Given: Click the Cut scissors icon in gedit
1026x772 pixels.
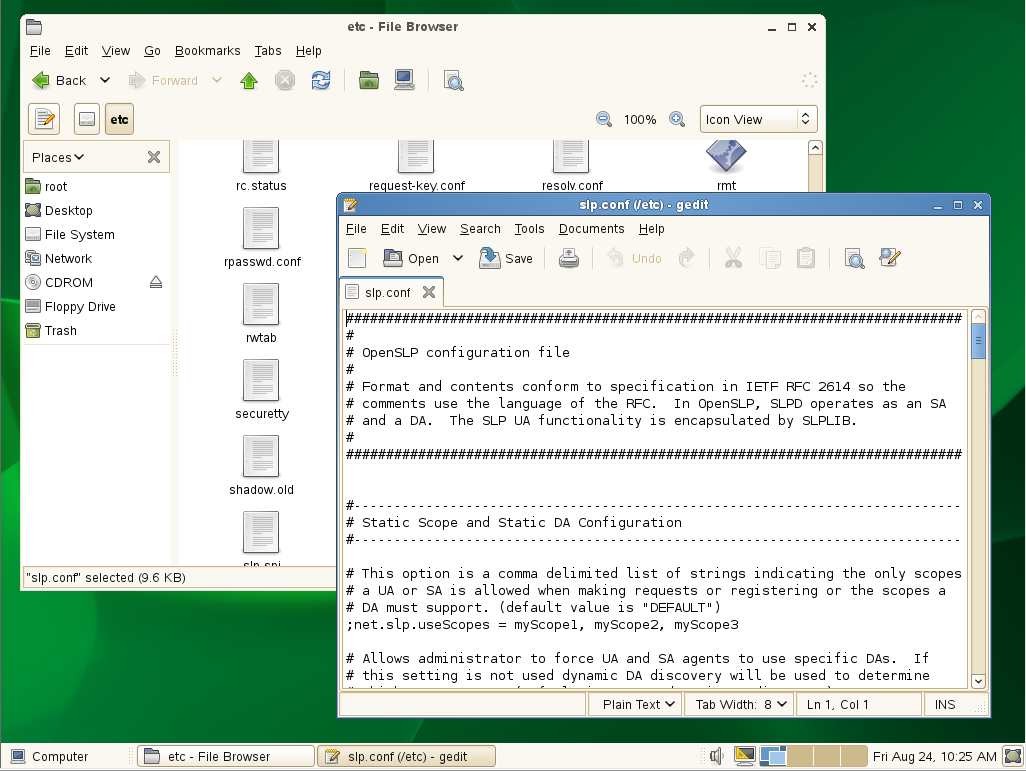Looking at the screenshot, I should click(x=733, y=258).
